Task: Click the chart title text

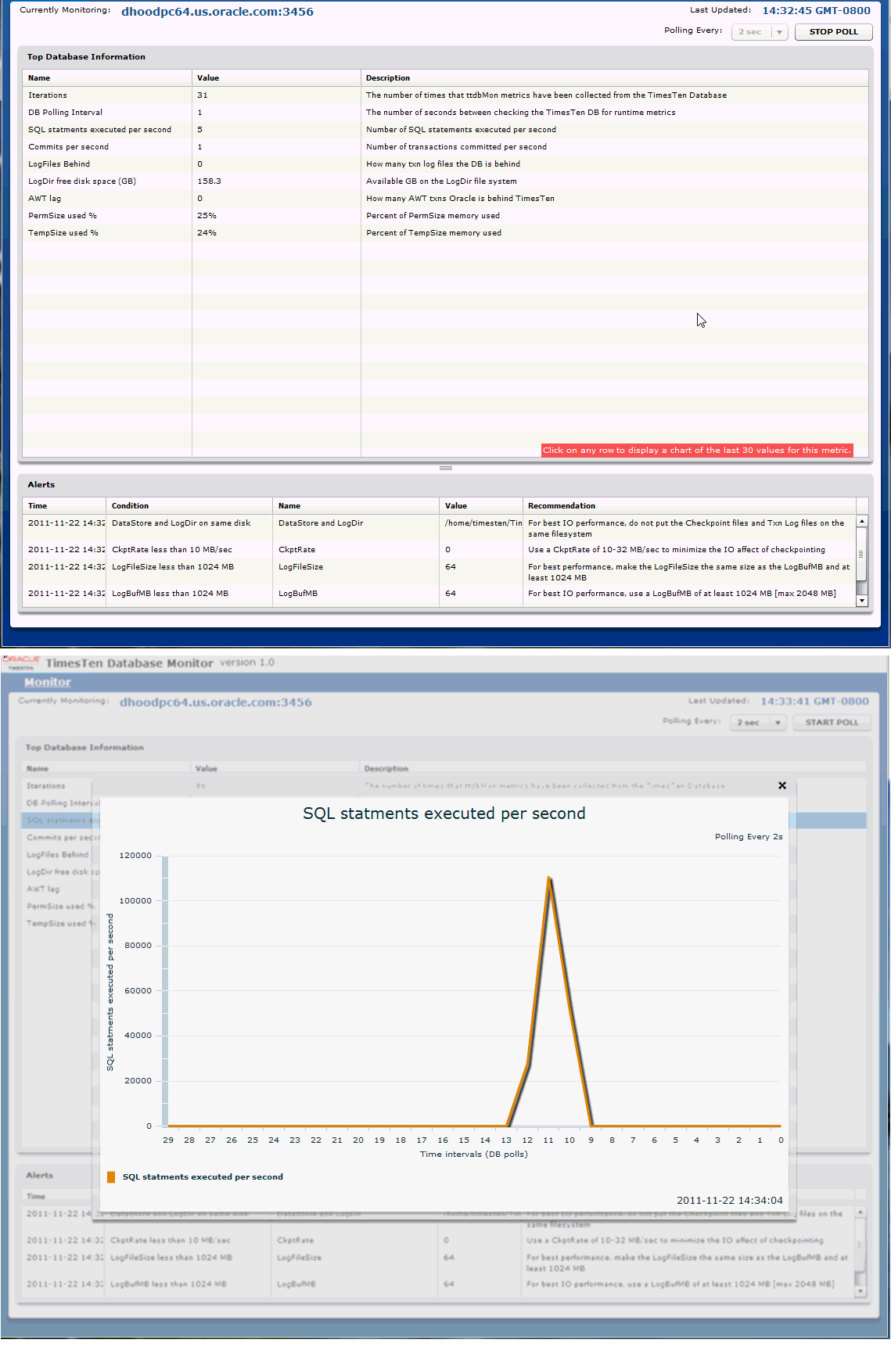Action: [x=444, y=814]
